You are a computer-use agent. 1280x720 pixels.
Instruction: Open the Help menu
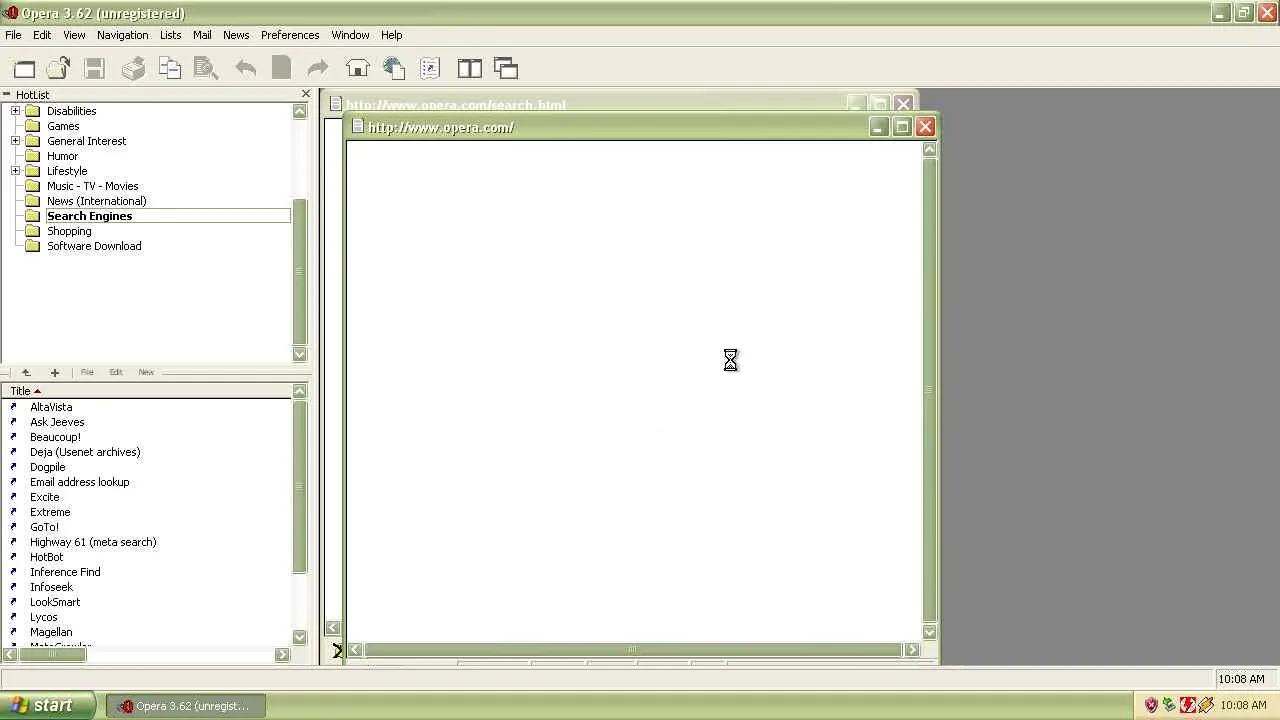tap(391, 35)
